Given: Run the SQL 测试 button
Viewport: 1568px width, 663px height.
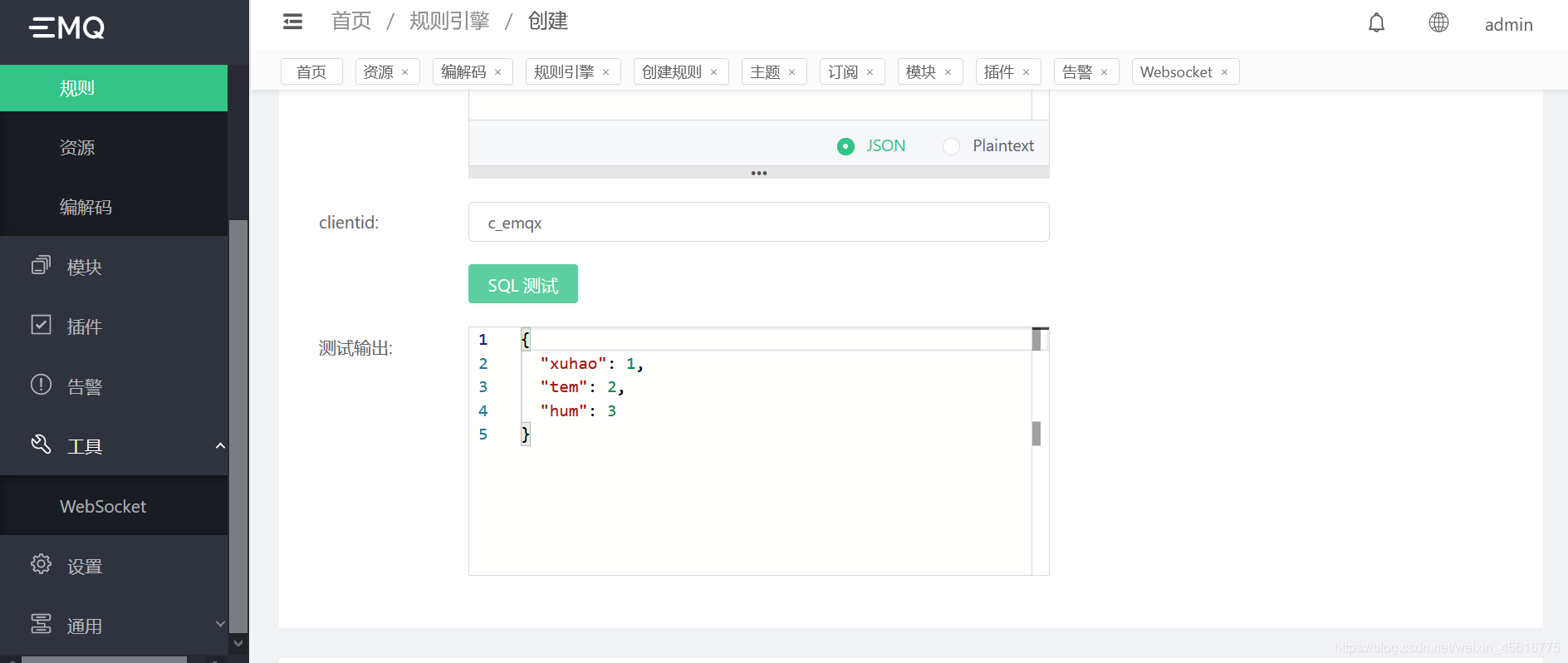Looking at the screenshot, I should pos(523,284).
